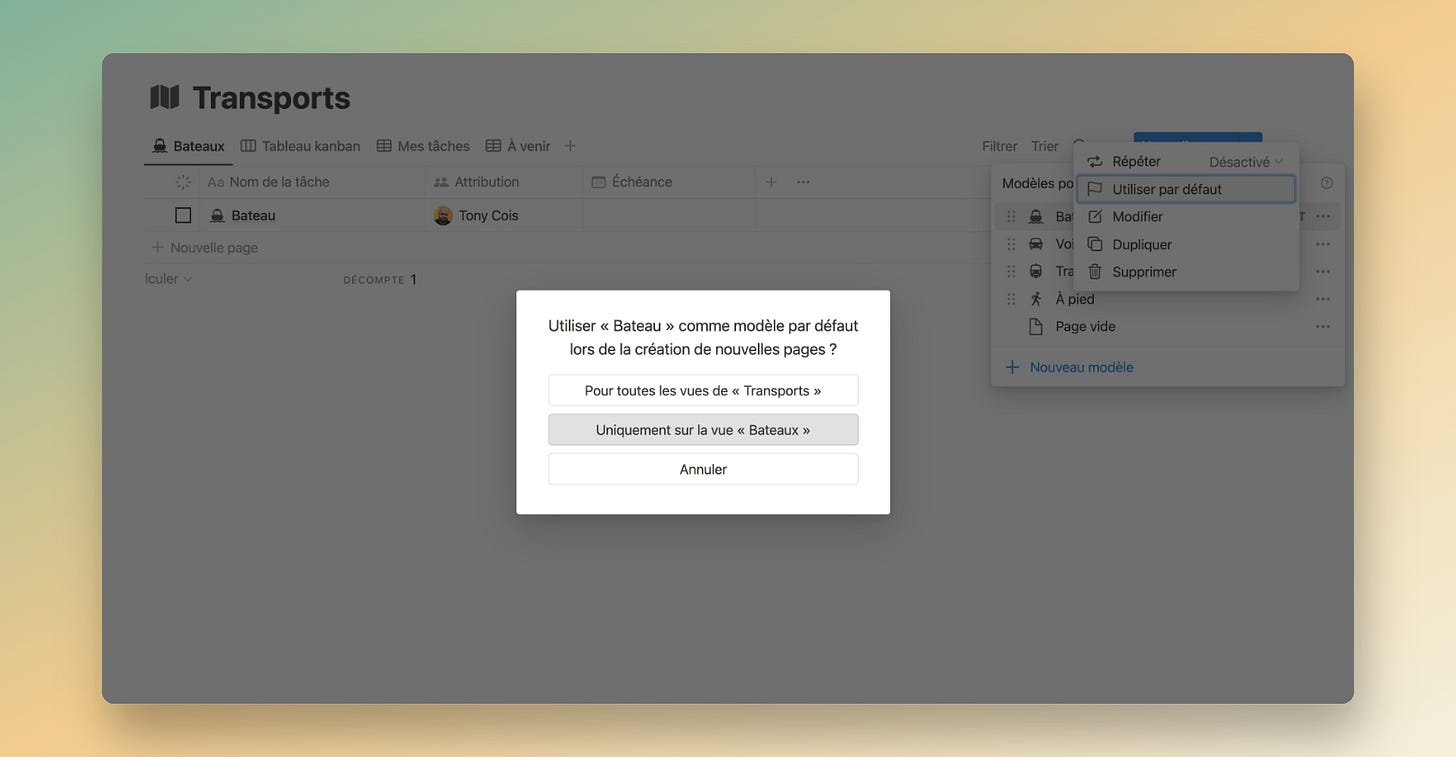This screenshot has height=757, width=1456.
Task: Switch to the Bateaux view tab
Action: [x=188, y=146]
